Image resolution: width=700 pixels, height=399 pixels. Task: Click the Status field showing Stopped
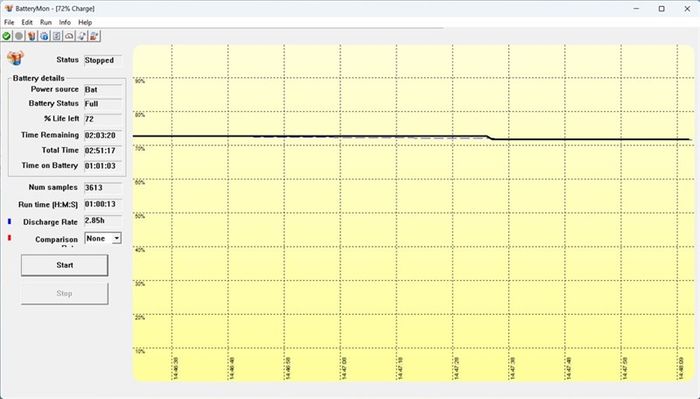pyautogui.click(x=103, y=60)
